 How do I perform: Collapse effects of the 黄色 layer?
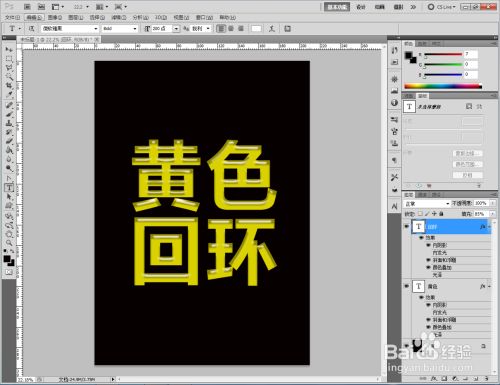tap(489, 286)
